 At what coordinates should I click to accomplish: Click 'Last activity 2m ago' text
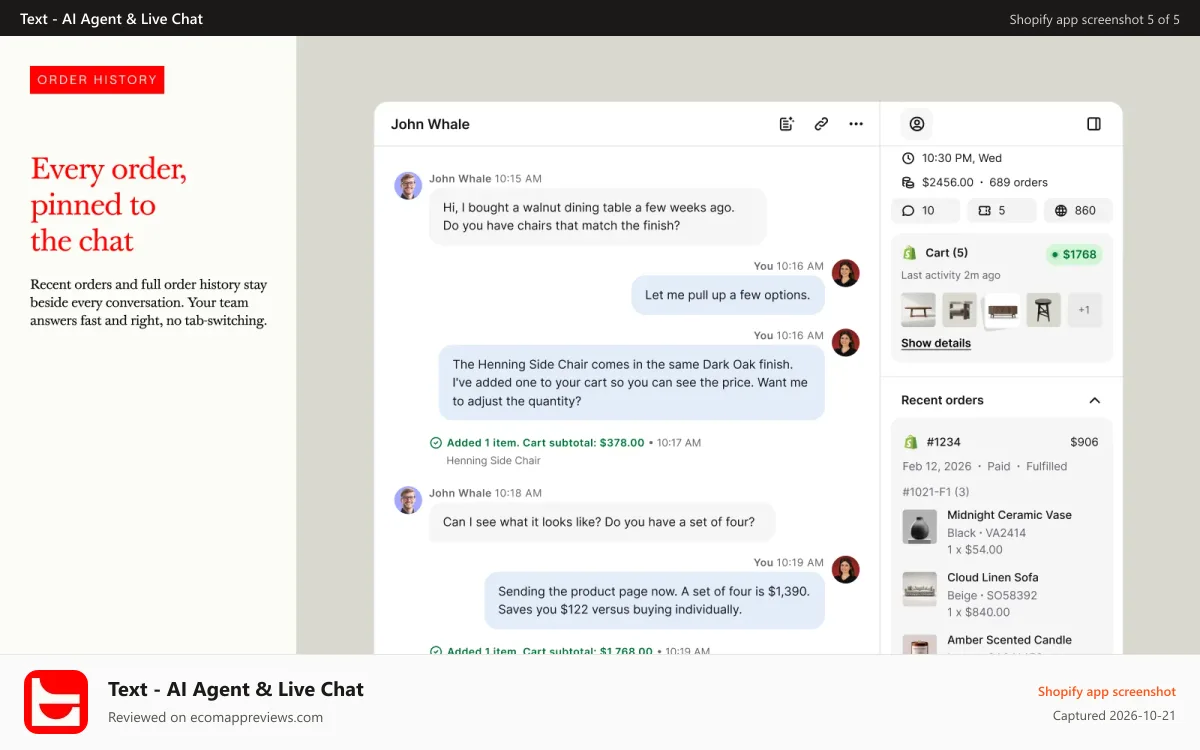[x=951, y=275]
